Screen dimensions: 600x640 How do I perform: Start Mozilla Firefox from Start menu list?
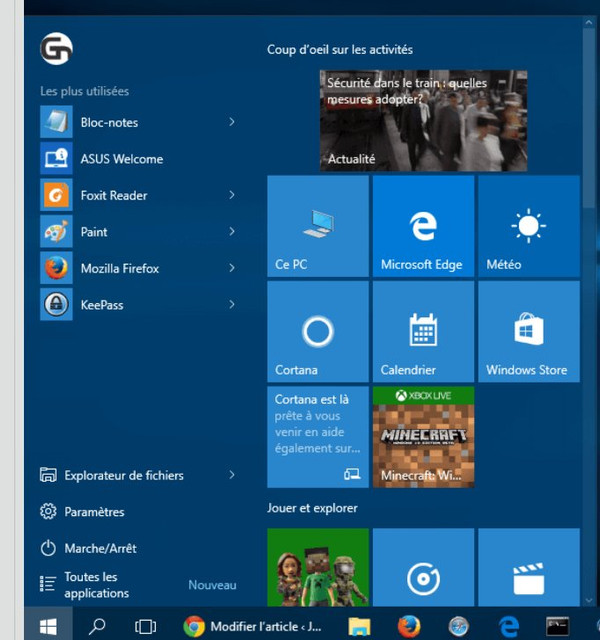tap(139, 268)
